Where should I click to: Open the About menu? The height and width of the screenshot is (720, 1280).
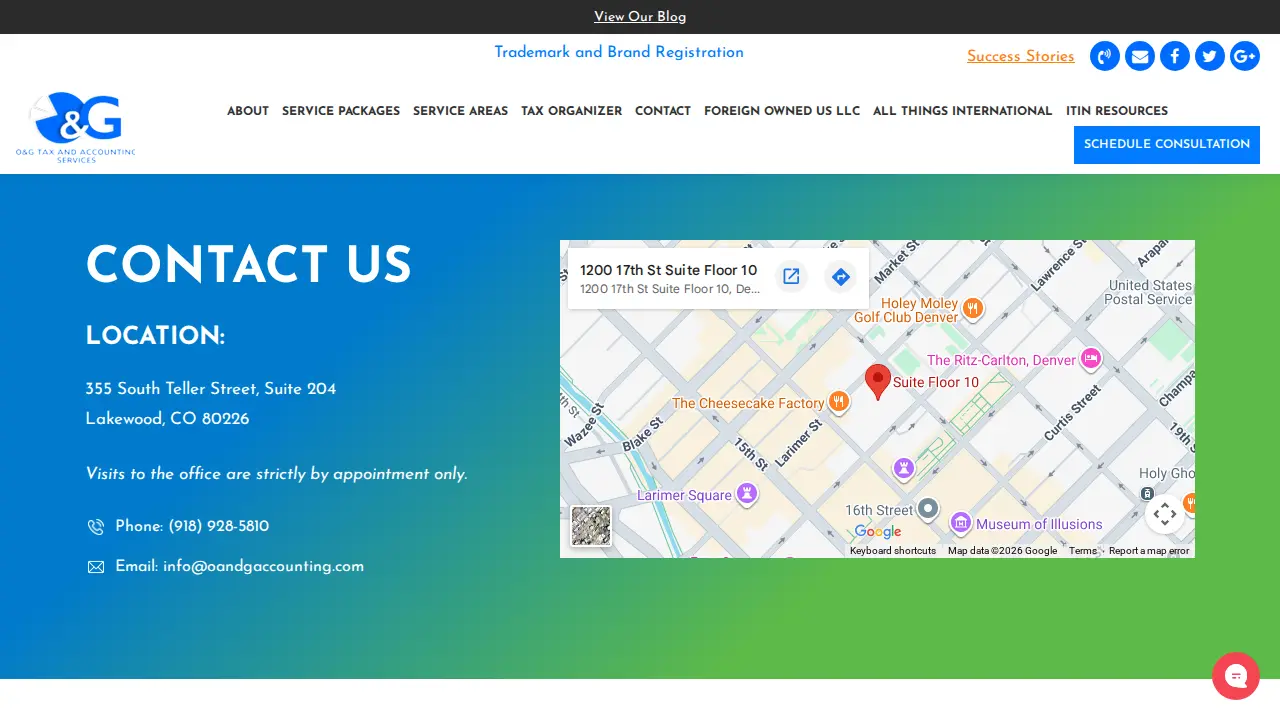coord(248,111)
